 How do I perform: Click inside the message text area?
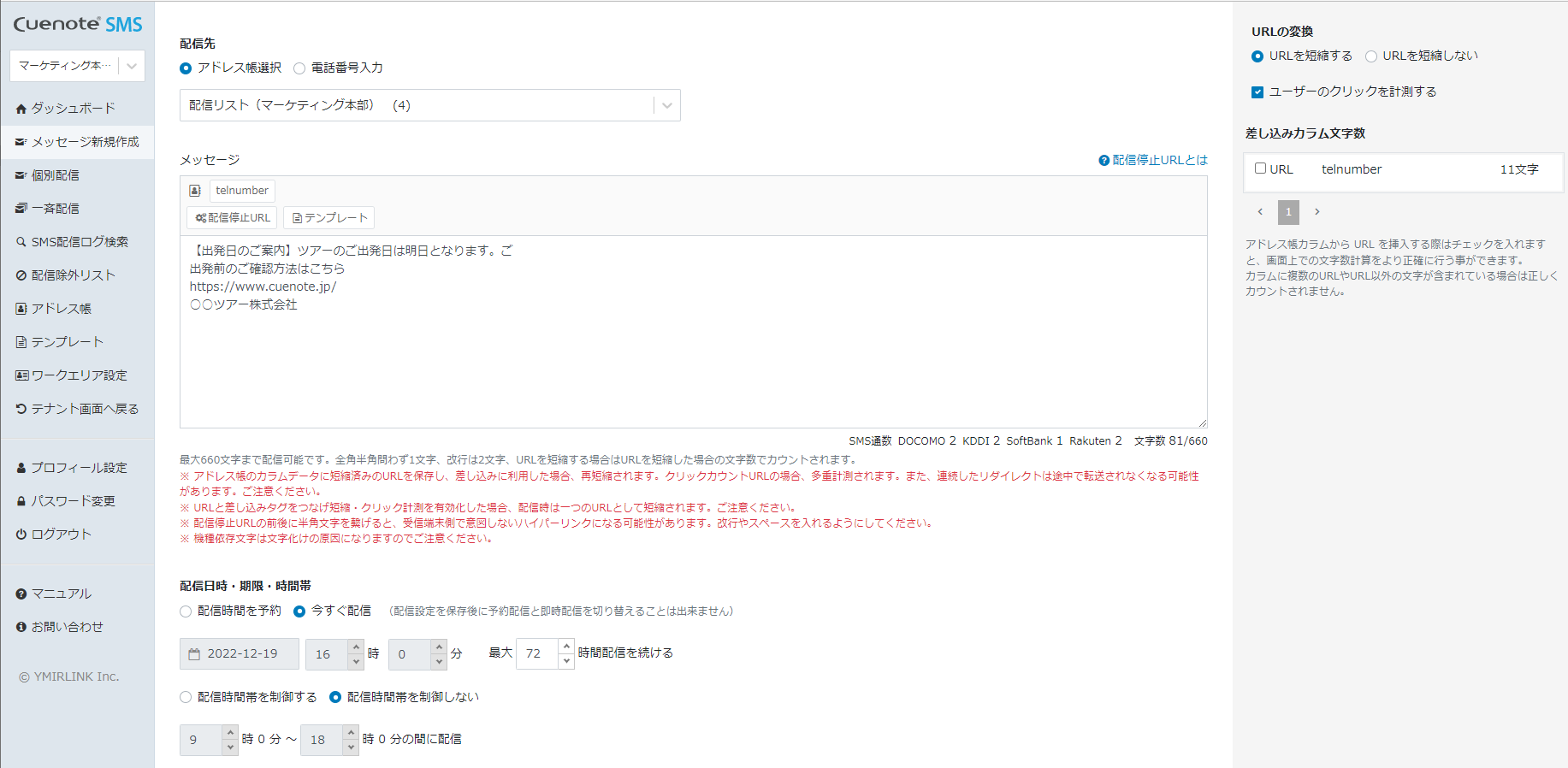coord(693,359)
